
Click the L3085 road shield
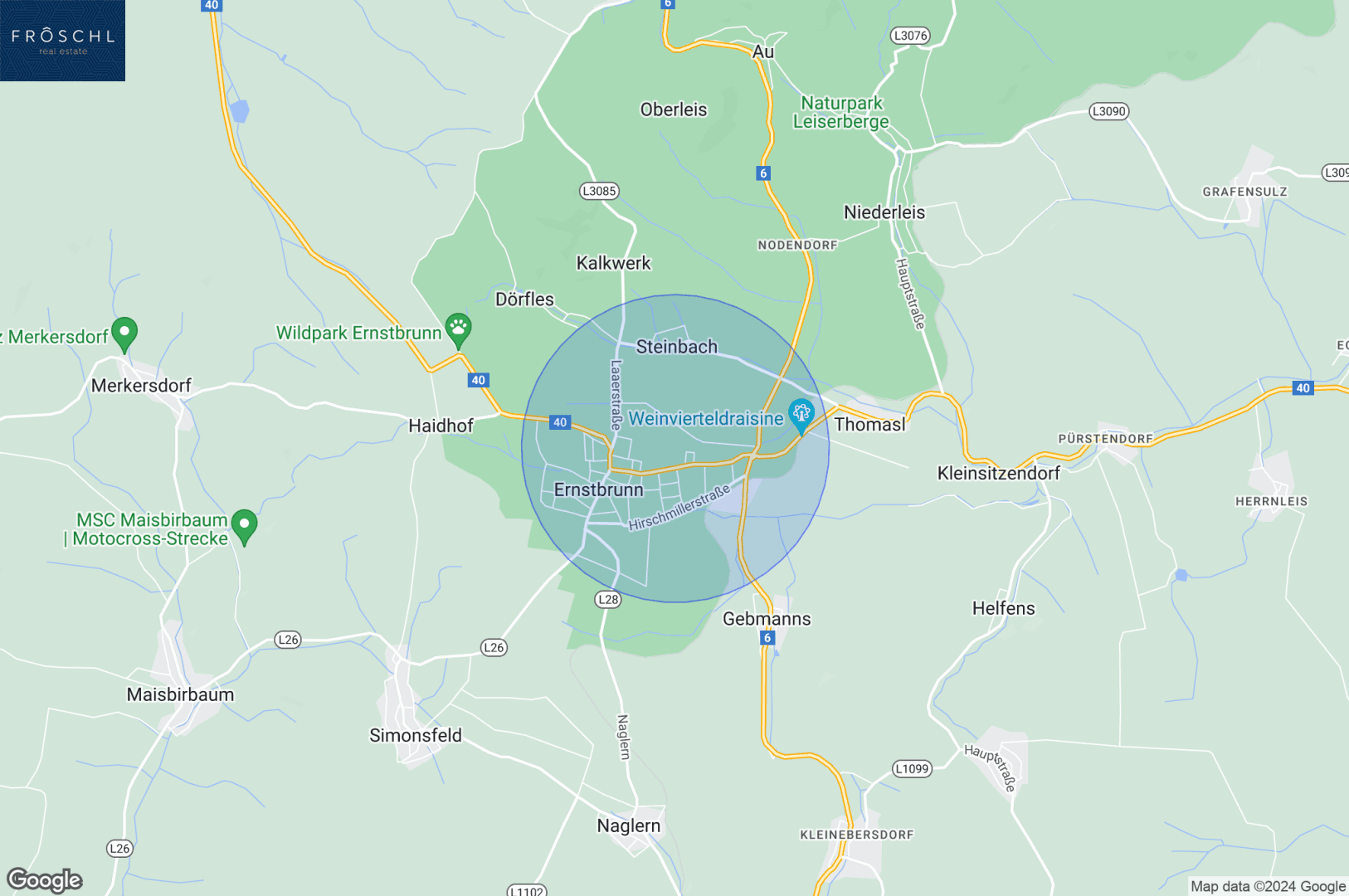pos(599,191)
